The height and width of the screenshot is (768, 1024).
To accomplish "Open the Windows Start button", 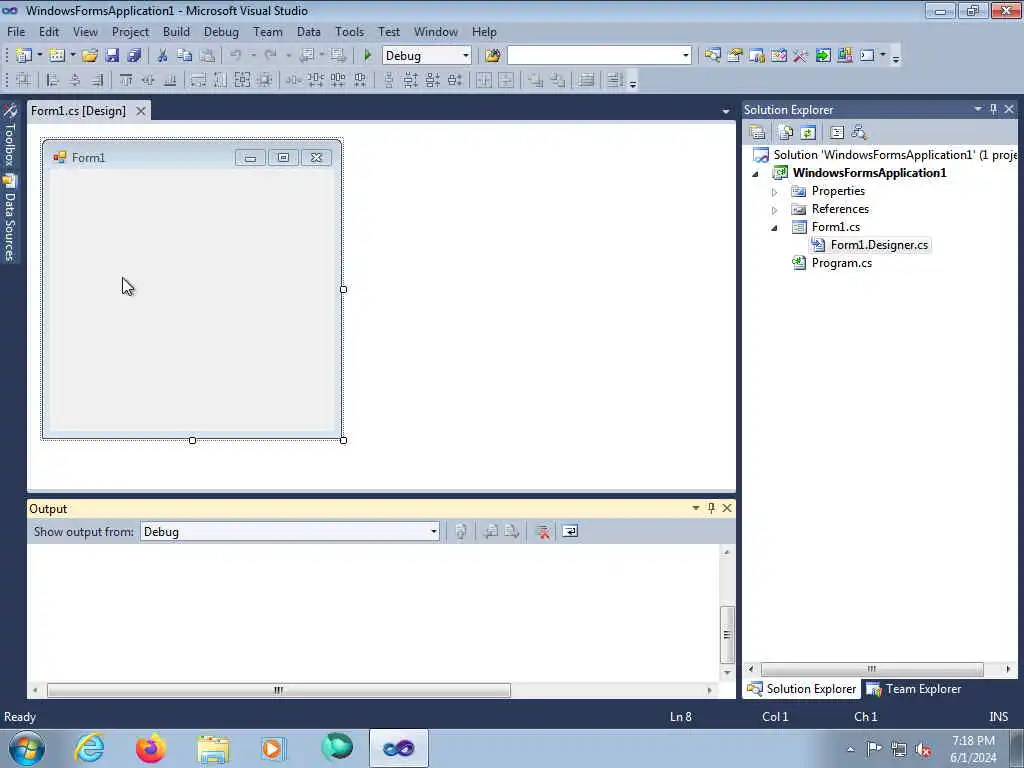I will 27,748.
